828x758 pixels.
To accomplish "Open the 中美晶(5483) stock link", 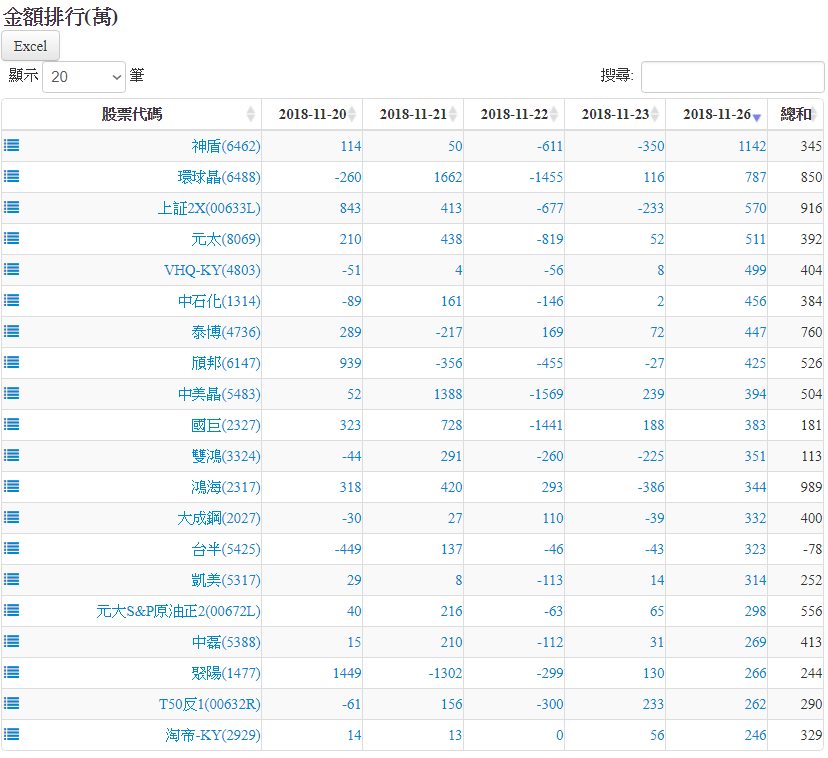I will pyautogui.click(x=219, y=394).
